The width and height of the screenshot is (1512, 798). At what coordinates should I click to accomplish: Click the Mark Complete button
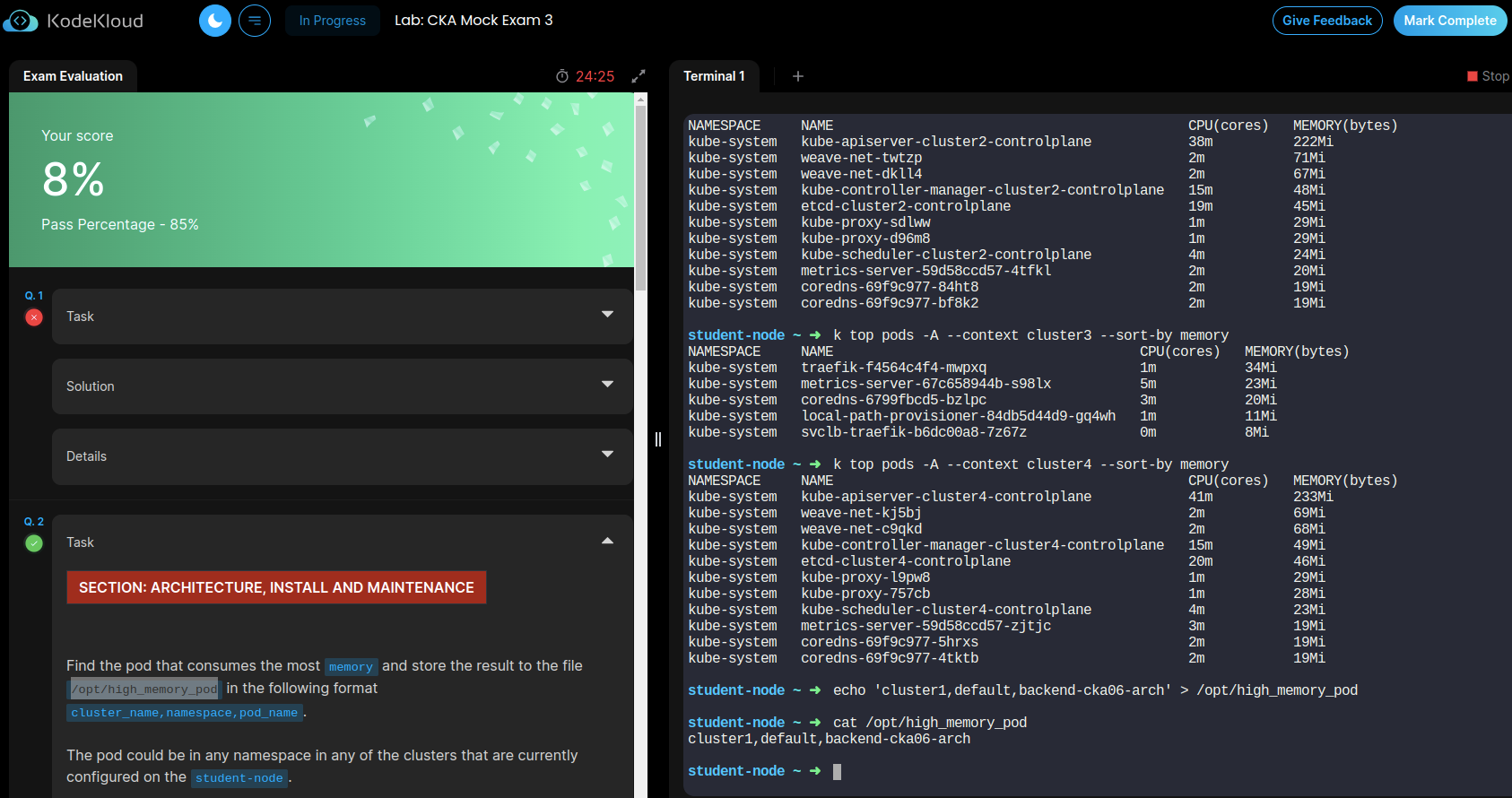(1449, 21)
